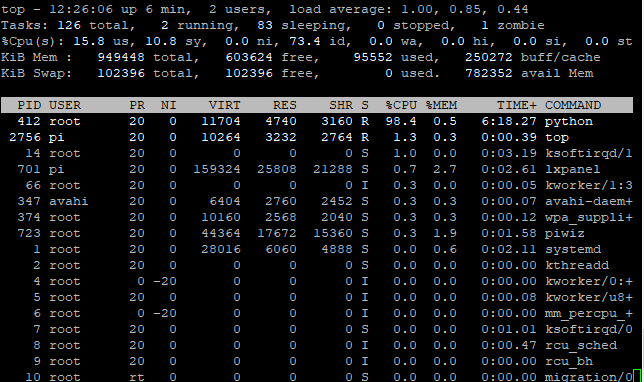This screenshot has height=382, width=644.
Task: Click the rcu_sched command text
Action: pyautogui.click(x=581, y=345)
